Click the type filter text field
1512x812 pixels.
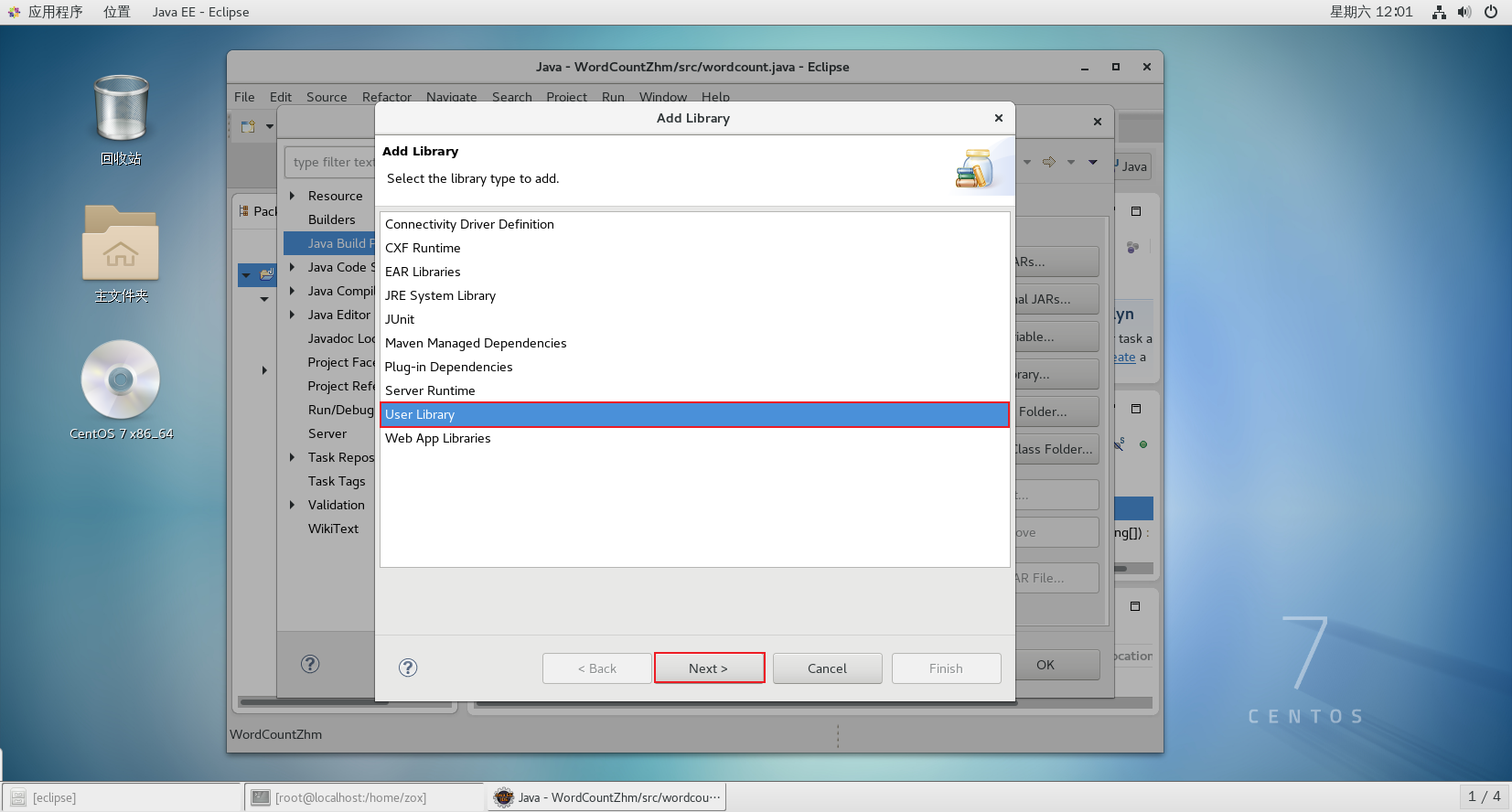pos(330,162)
